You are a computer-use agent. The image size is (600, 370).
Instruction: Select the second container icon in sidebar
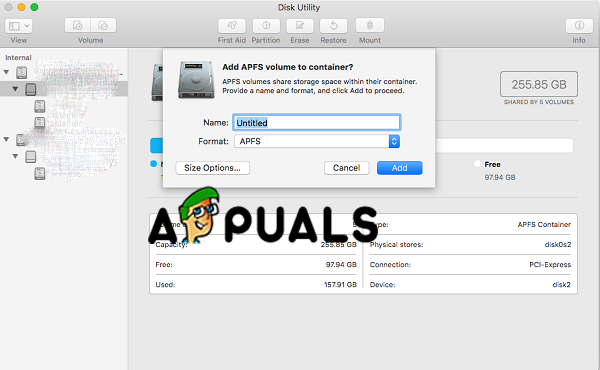pyautogui.click(x=31, y=156)
